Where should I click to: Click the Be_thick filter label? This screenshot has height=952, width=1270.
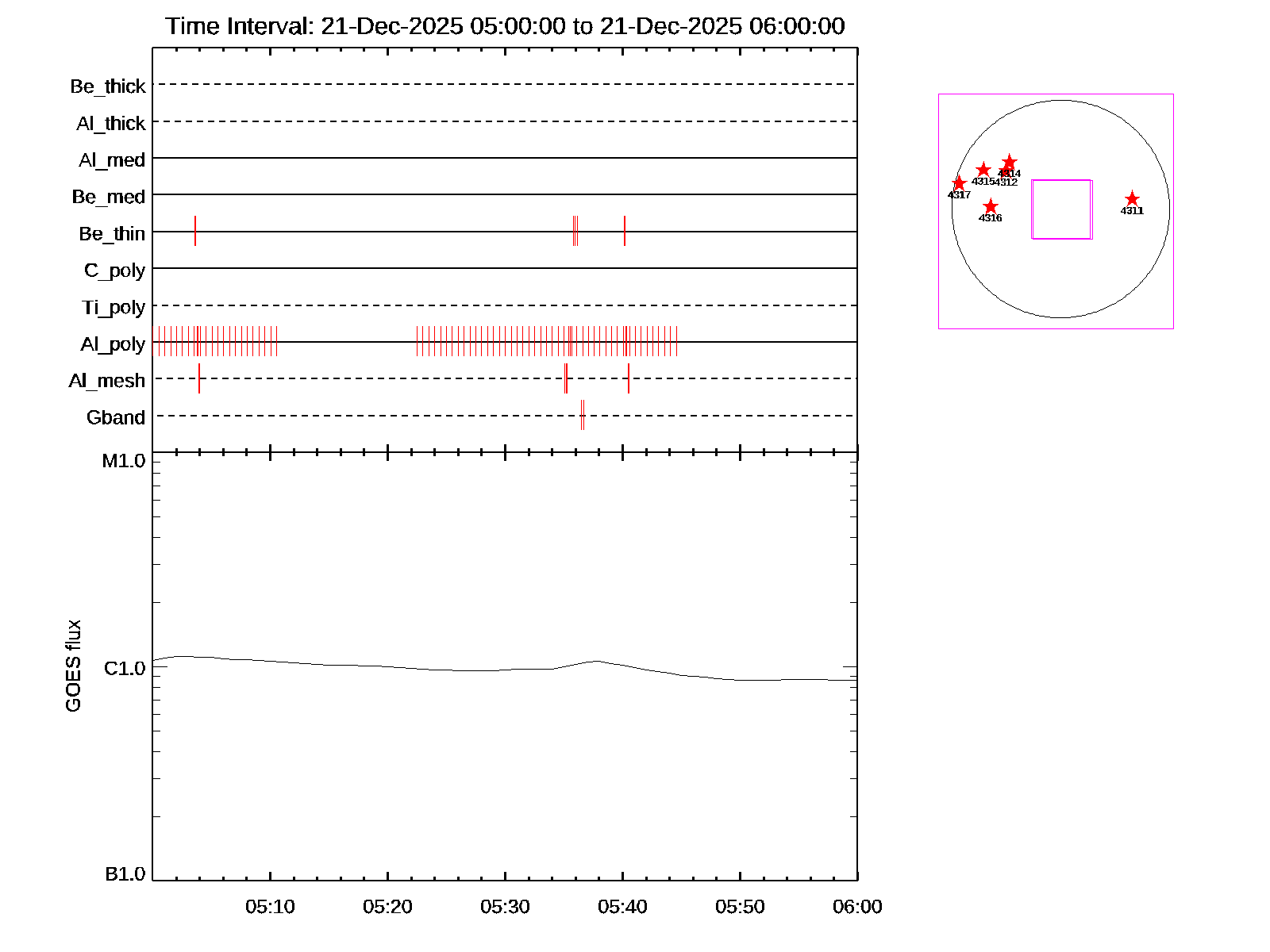[x=108, y=86]
